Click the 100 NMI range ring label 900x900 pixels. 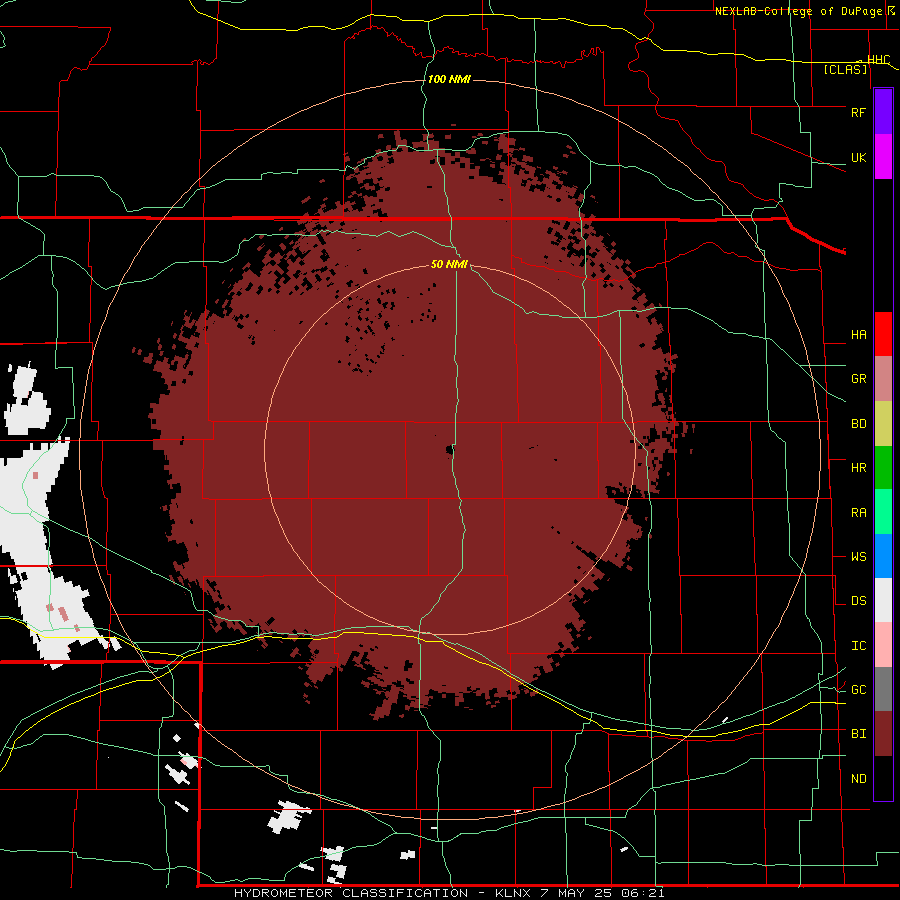[449, 79]
